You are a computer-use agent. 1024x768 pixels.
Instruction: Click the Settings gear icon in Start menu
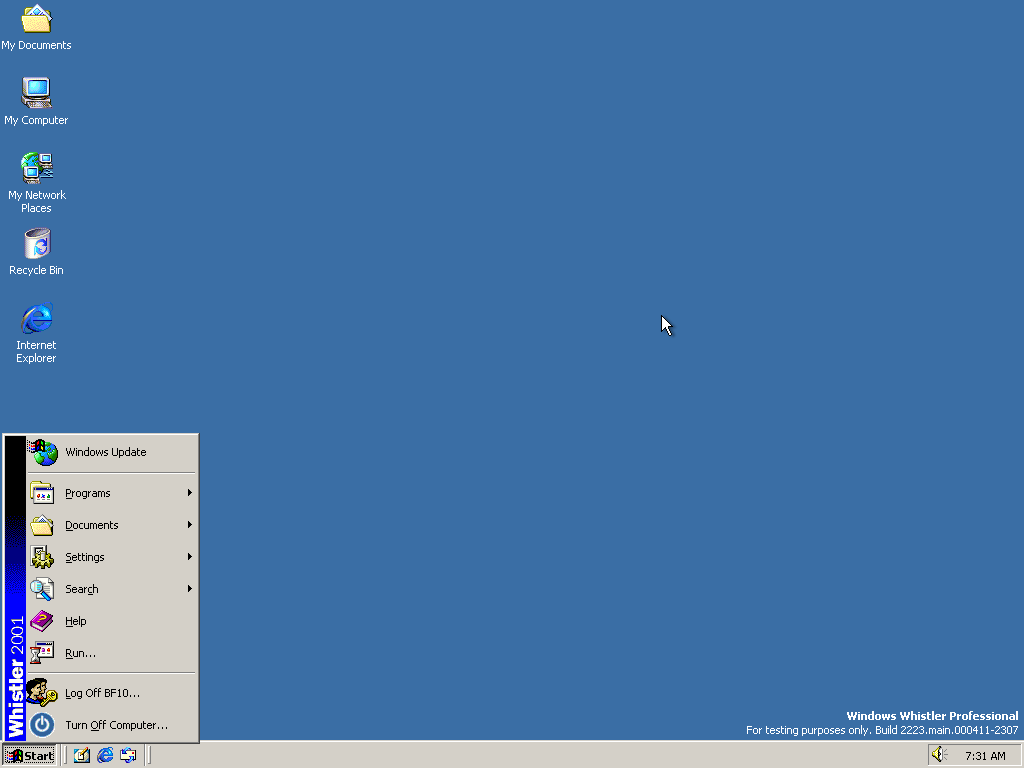(42, 557)
